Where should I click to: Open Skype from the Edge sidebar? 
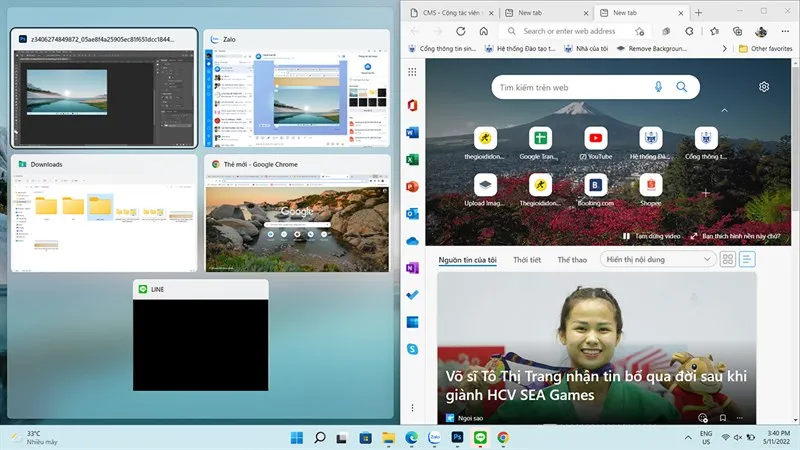[x=411, y=349]
